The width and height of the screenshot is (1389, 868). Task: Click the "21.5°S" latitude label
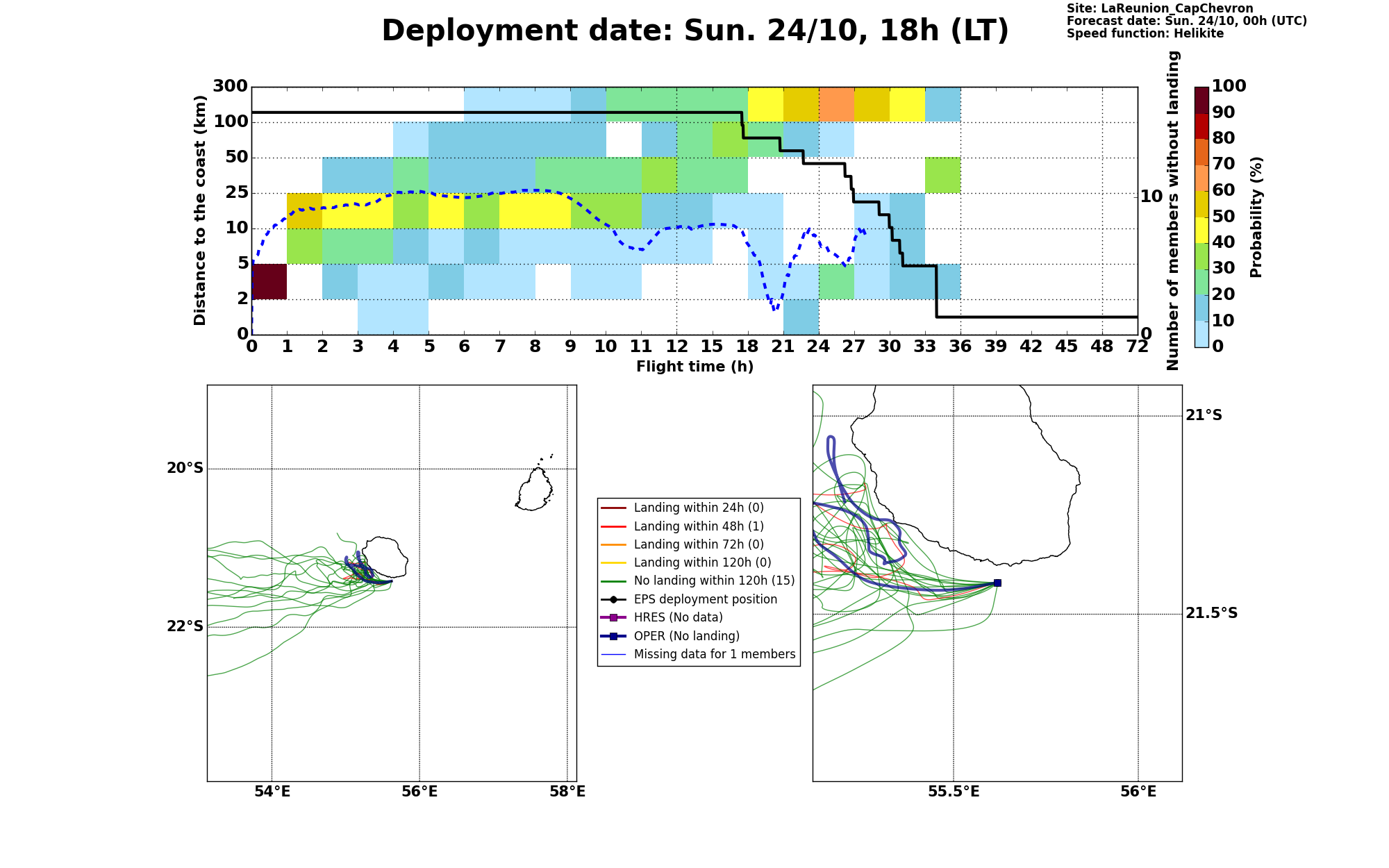[x=1212, y=613]
